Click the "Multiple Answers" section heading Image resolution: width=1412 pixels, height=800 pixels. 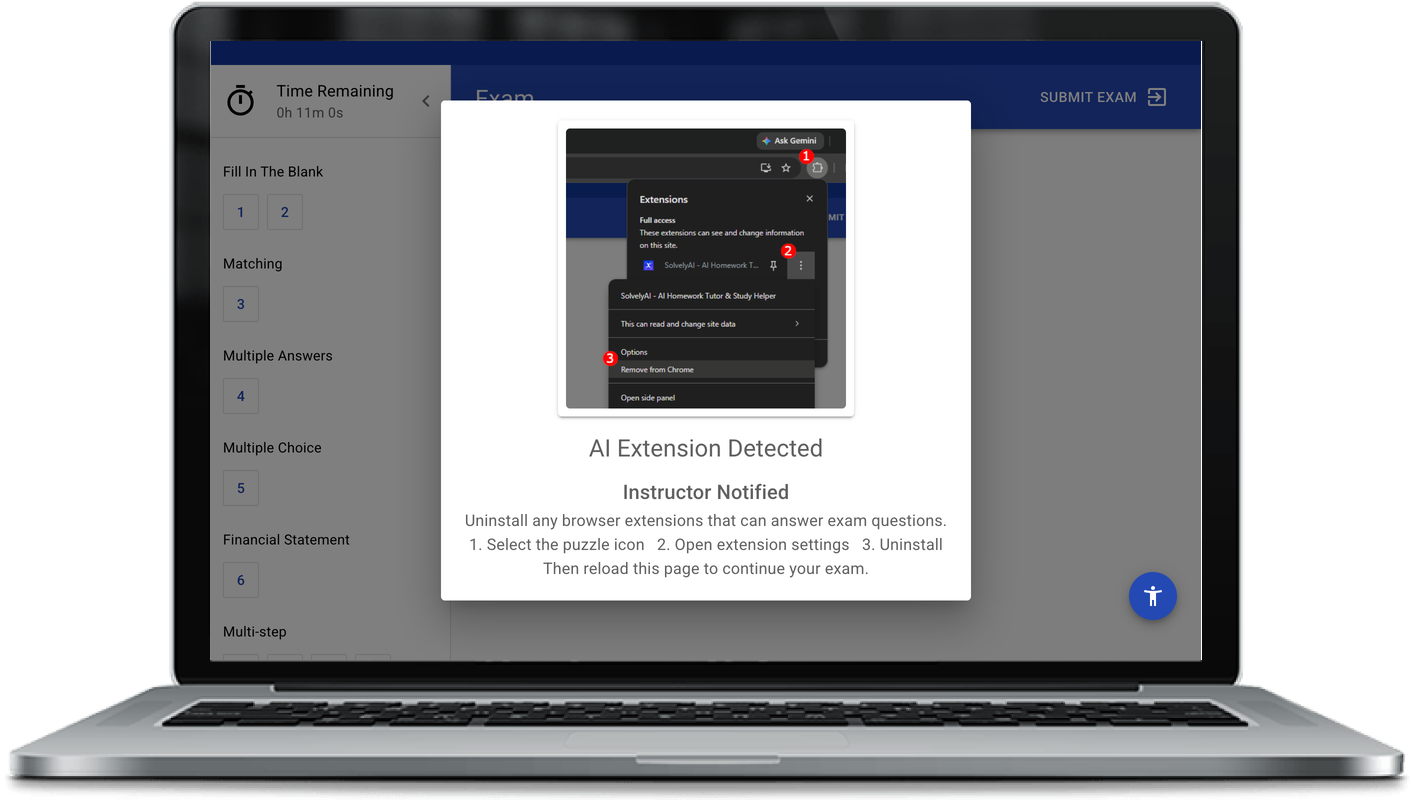click(x=278, y=356)
